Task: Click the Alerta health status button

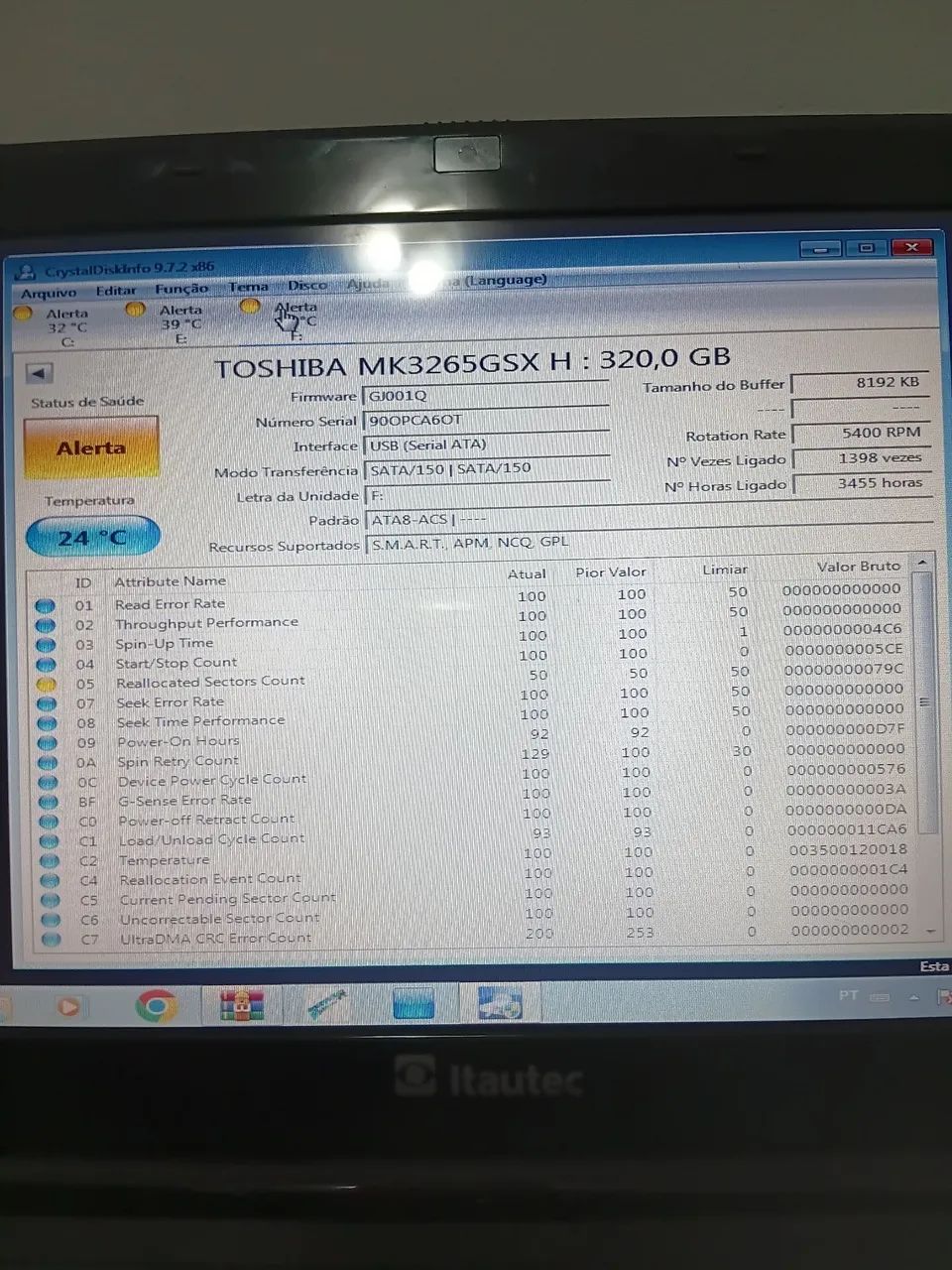Action: (91, 448)
